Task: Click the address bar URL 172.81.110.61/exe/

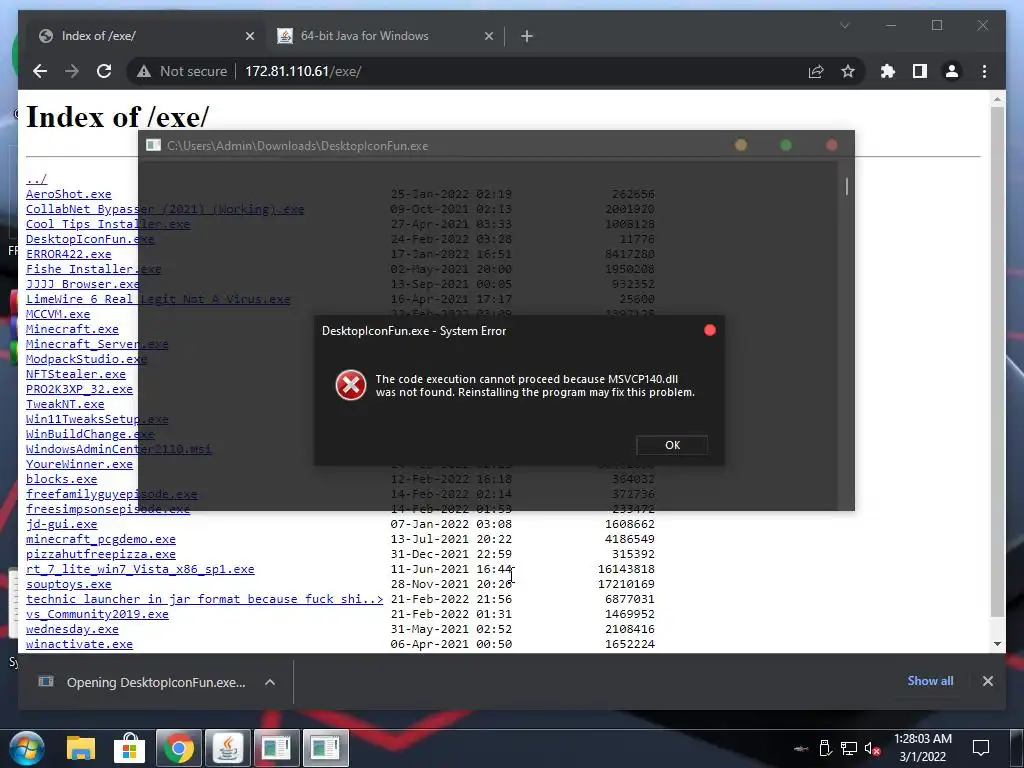Action: [x=303, y=71]
